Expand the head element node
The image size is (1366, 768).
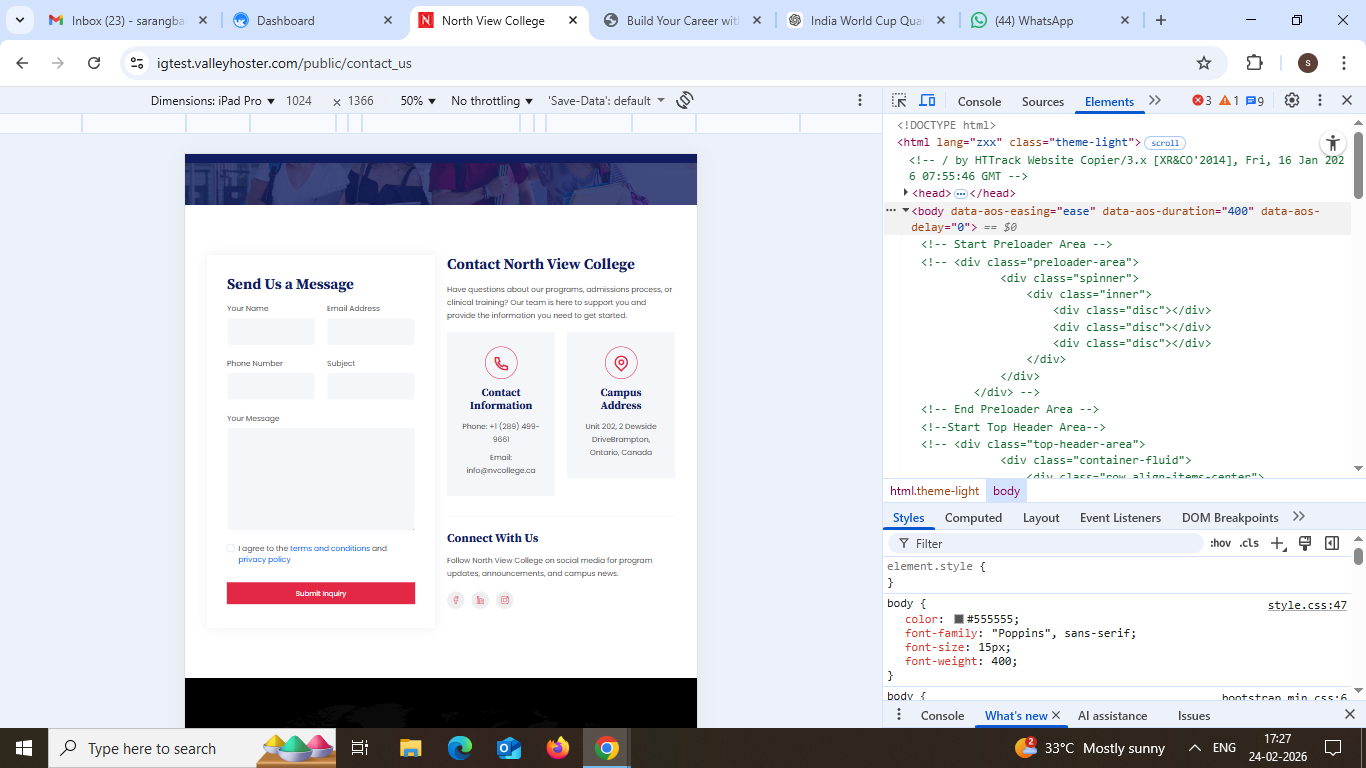(x=906, y=193)
